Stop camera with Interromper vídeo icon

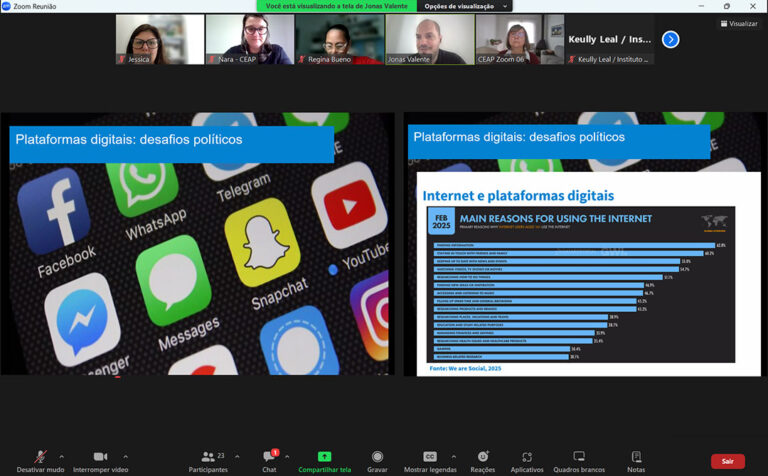100,457
